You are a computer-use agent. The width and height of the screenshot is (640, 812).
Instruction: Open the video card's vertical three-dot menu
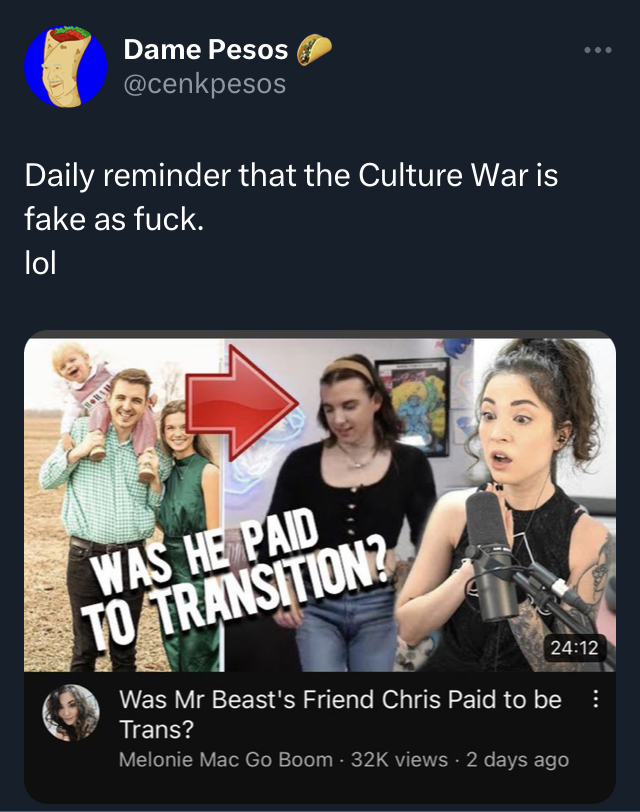pyautogui.click(x=596, y=699)
